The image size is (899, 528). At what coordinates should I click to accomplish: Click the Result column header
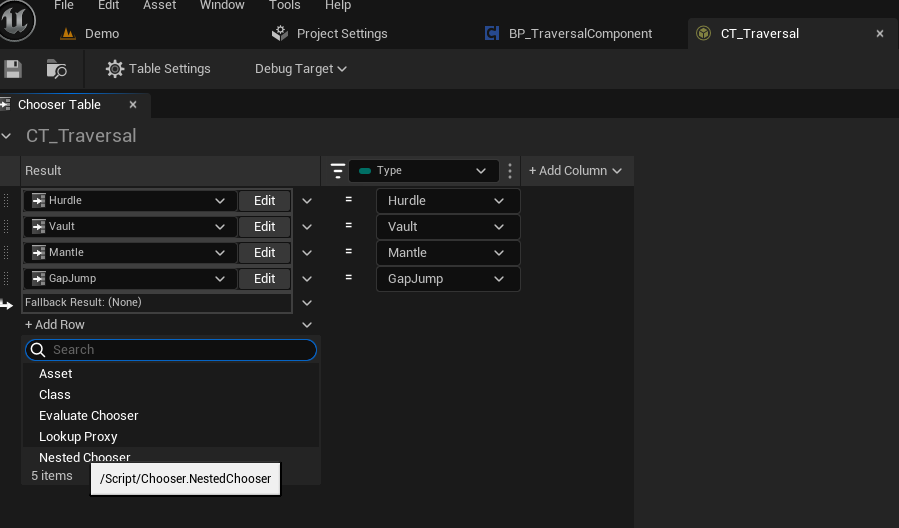pos(171,171)
